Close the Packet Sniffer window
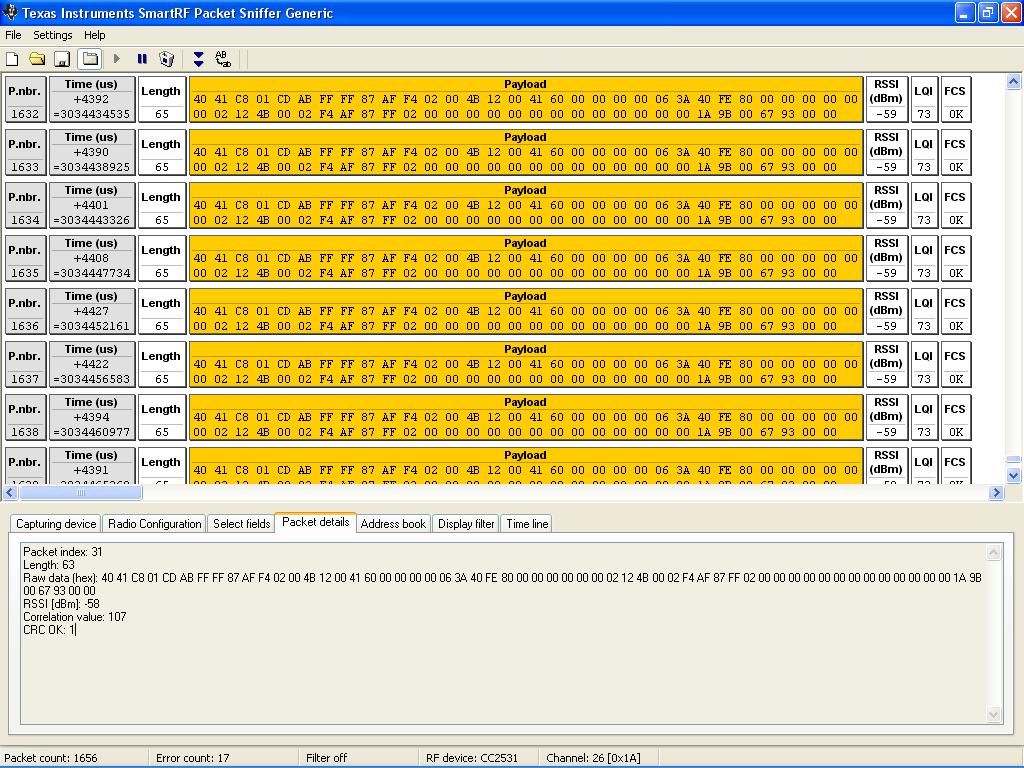This screenshot has height=768, width=1024. (x=1011, y=12)
